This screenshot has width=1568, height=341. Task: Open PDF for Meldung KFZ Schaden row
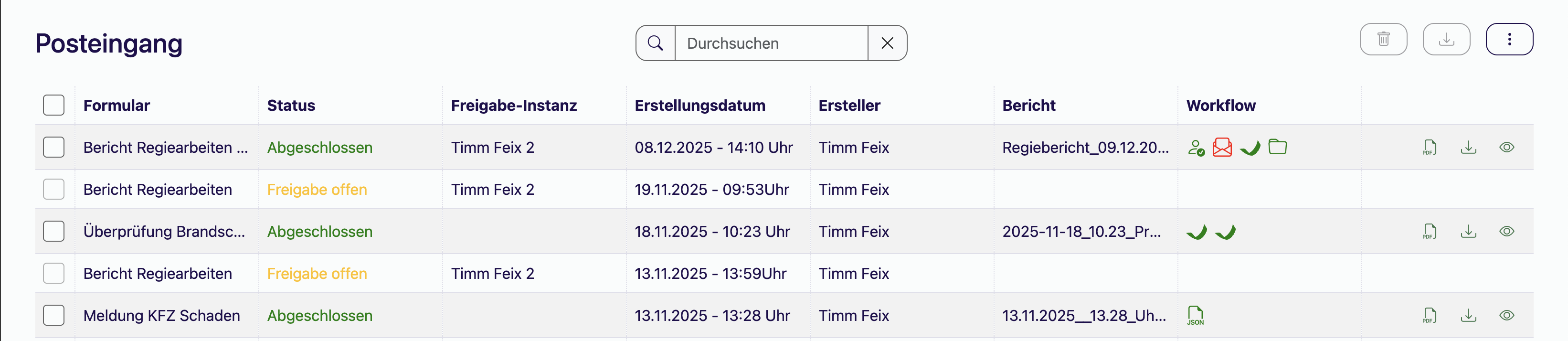1429,315
